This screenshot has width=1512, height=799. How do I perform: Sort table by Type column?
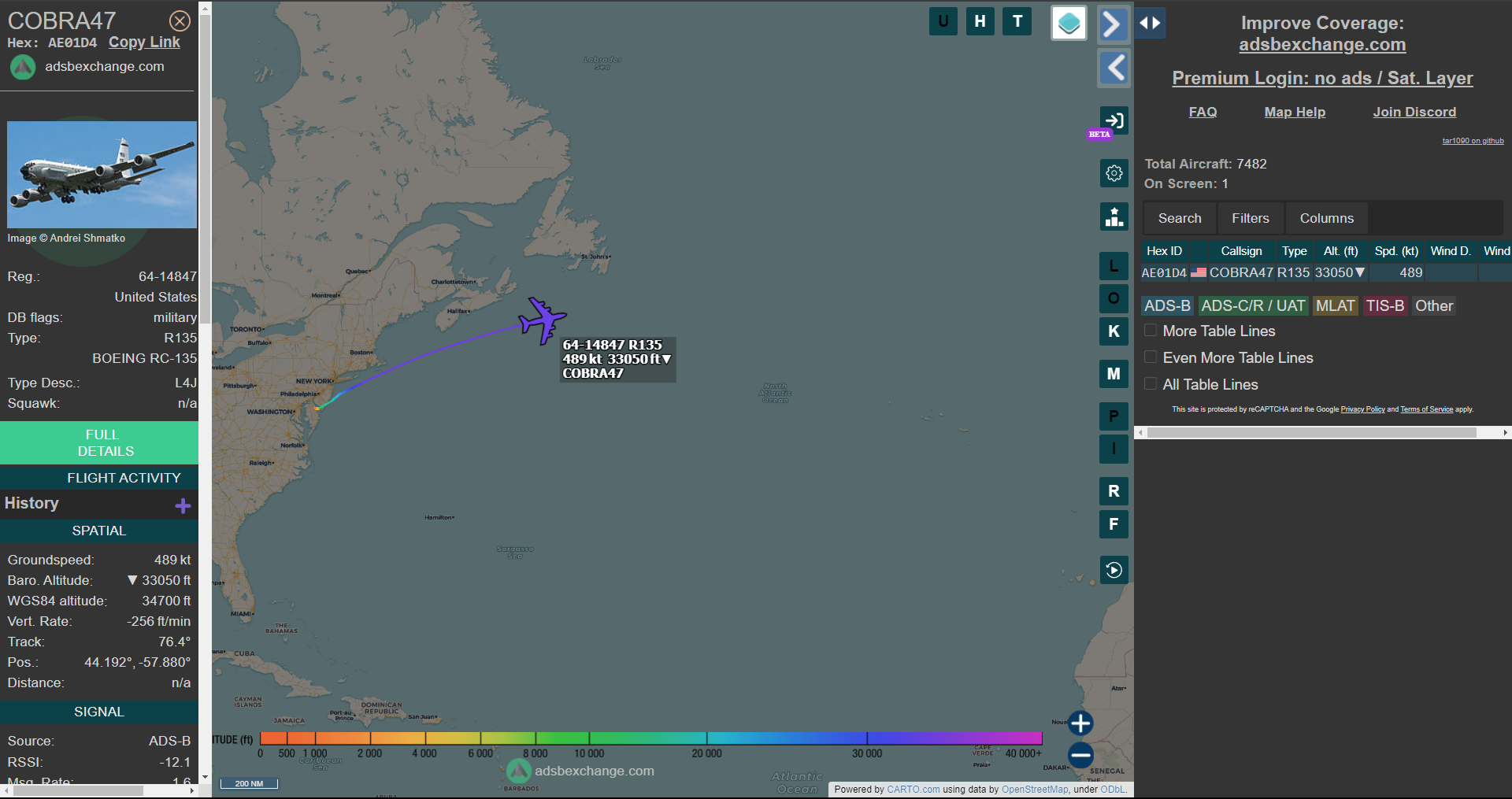point(1294,251)
